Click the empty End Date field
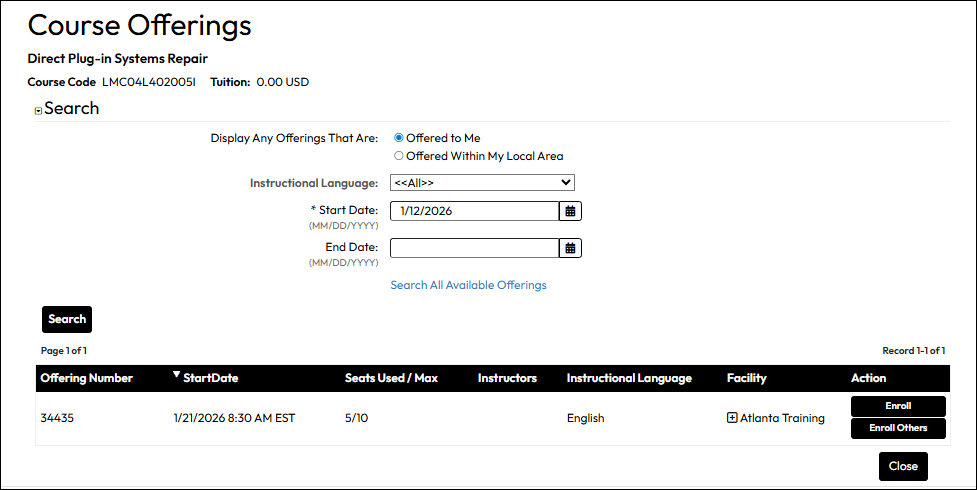The width and height of the screenshot is (977, 490). [473, 248]
